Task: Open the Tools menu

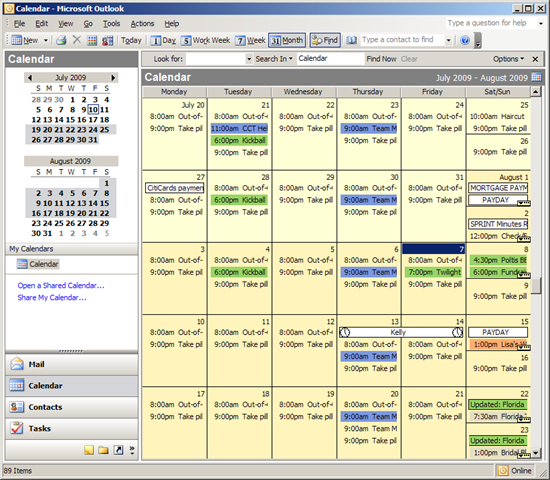Action: pyautogui.click(x=112, y=24)
